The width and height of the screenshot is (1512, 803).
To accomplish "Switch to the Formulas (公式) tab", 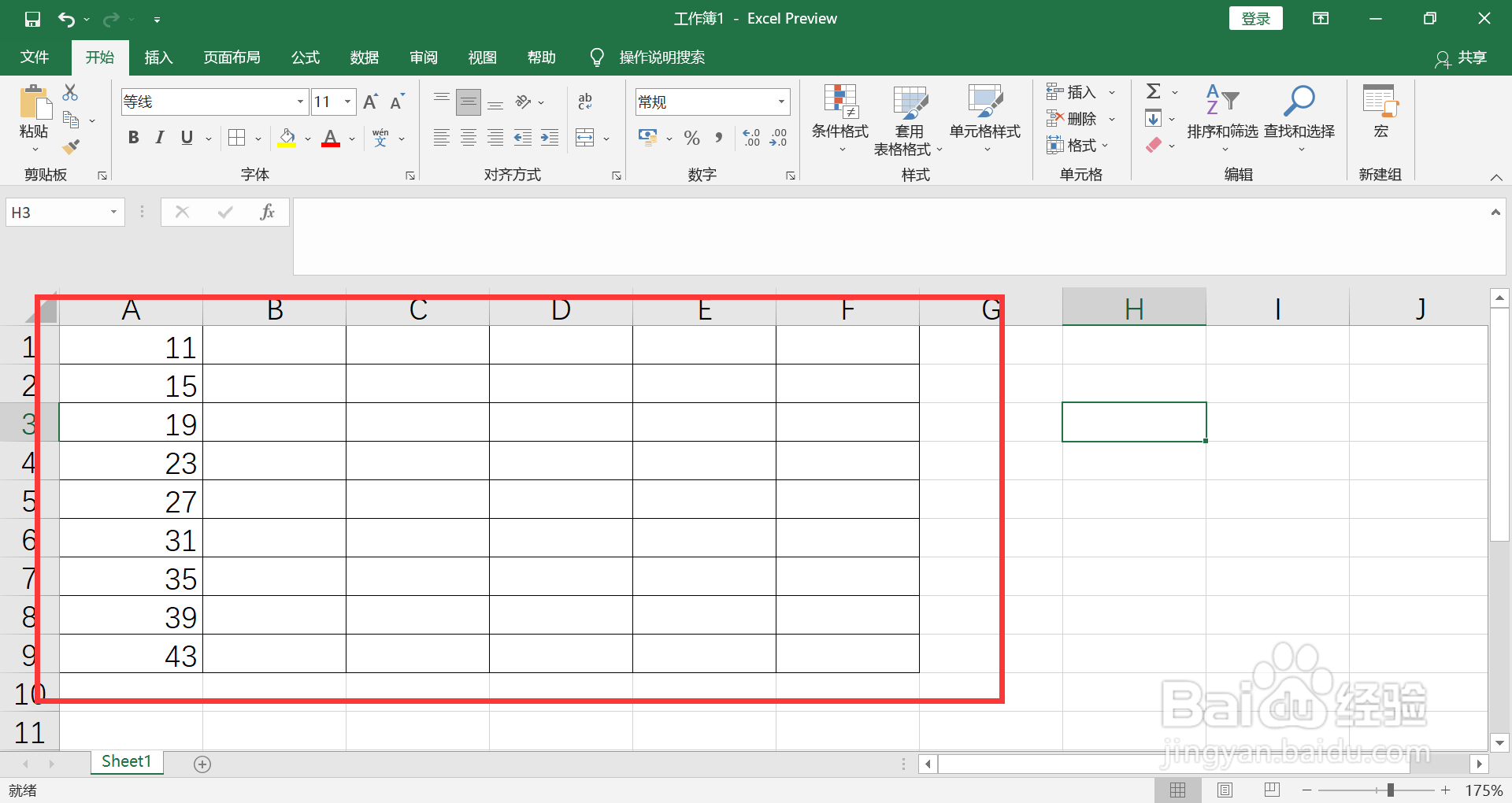I will [306, 57].
